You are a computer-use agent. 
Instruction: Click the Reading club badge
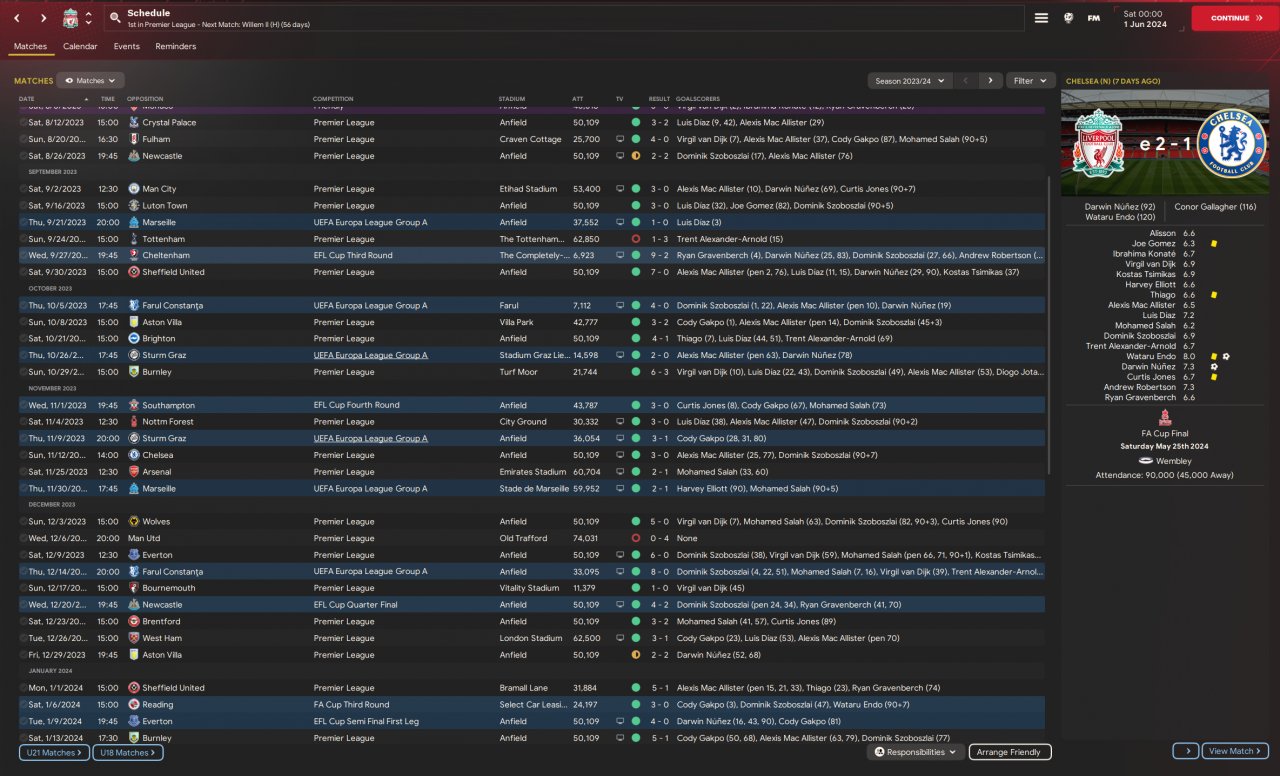(134, 705)
